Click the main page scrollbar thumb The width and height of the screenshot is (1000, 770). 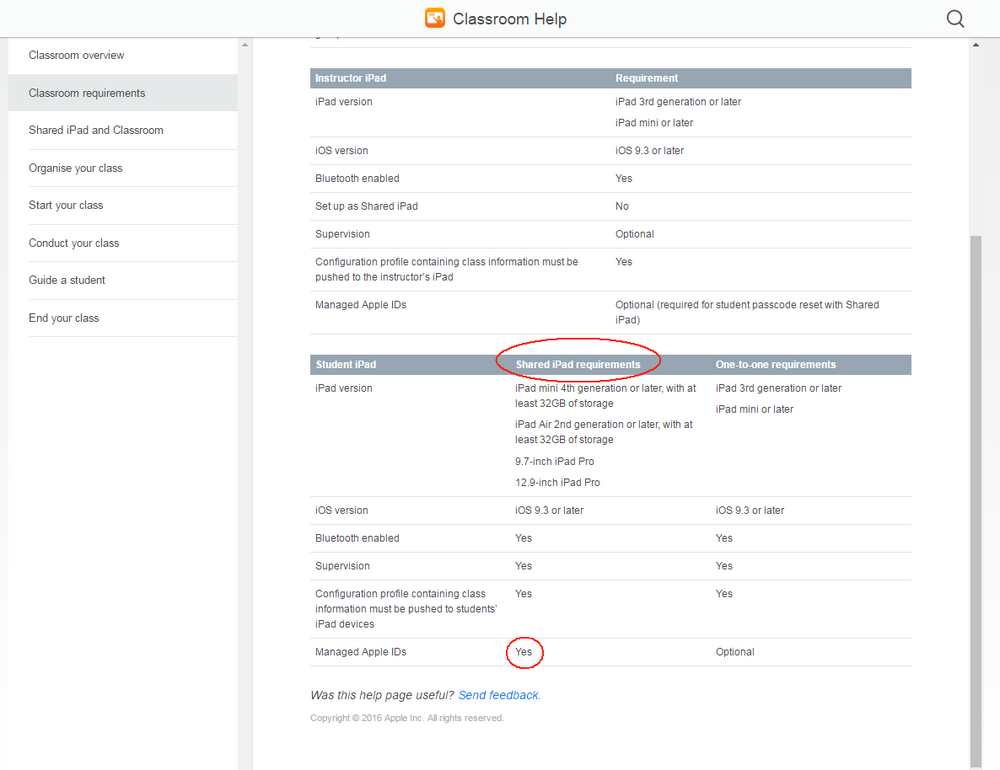coord(976,501)
